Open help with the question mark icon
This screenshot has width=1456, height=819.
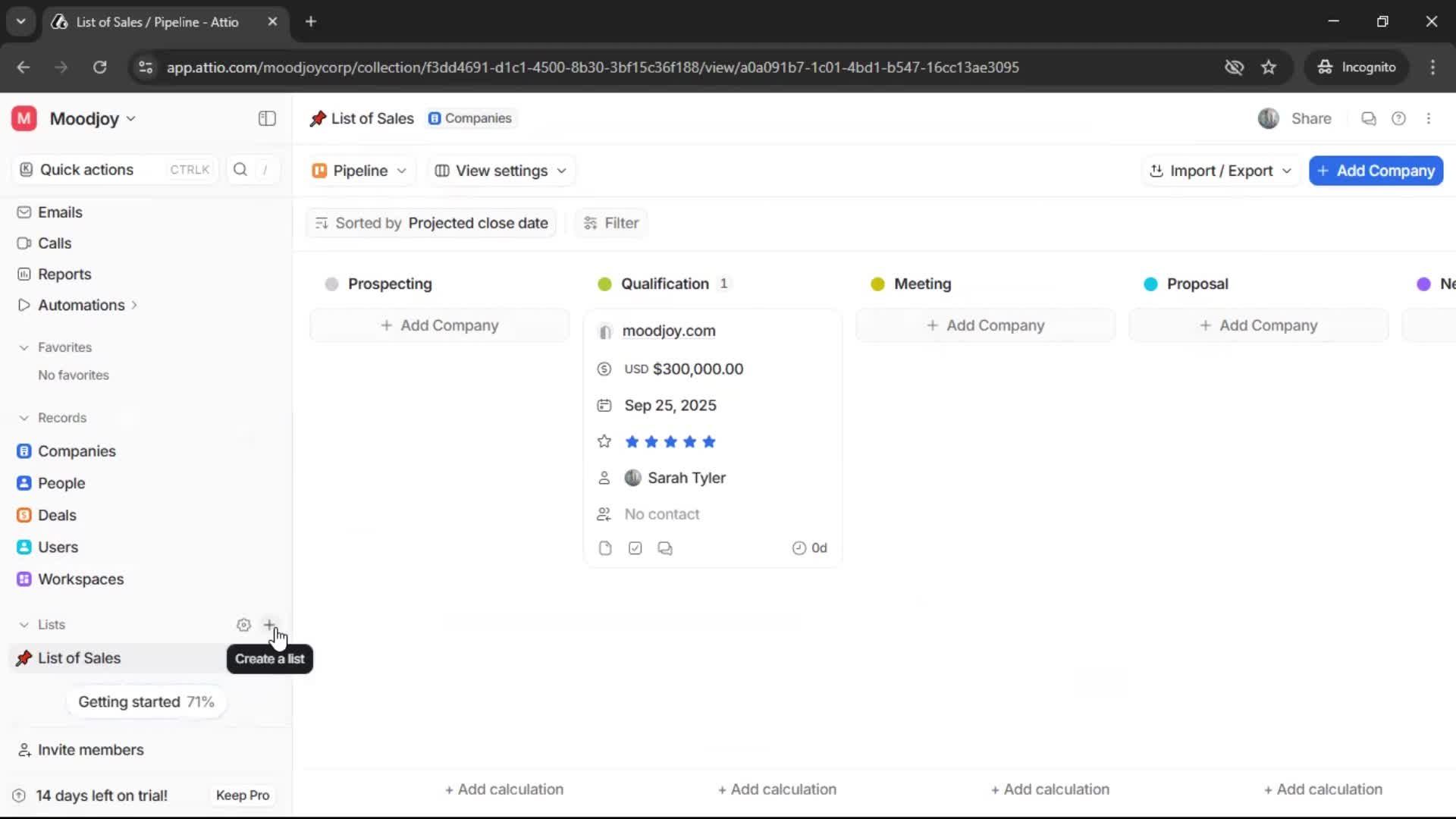pyautogui.click(x=1399, y=118)
